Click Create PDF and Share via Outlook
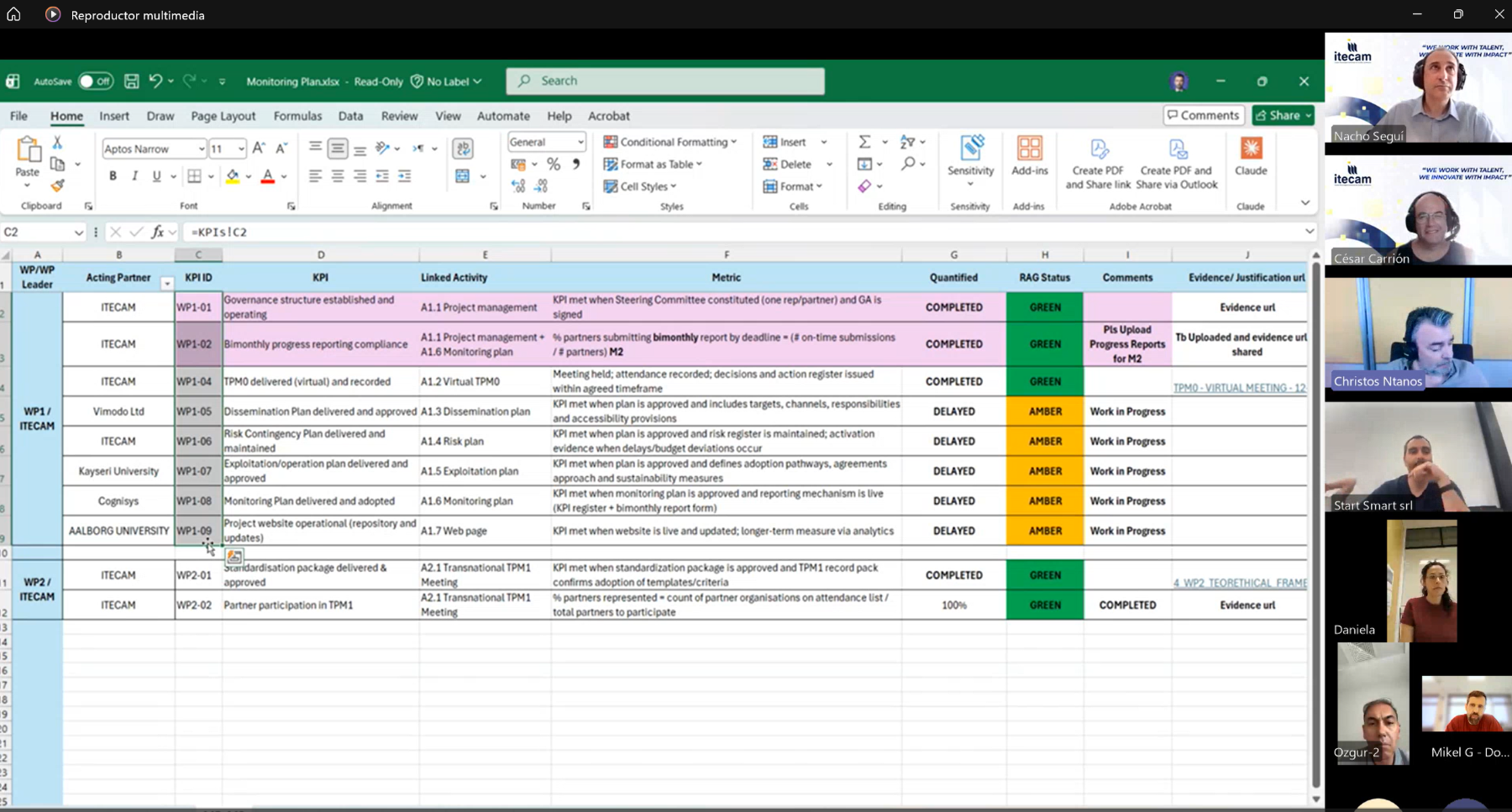Screen dimensions: 1512x812 (1177, 165)
